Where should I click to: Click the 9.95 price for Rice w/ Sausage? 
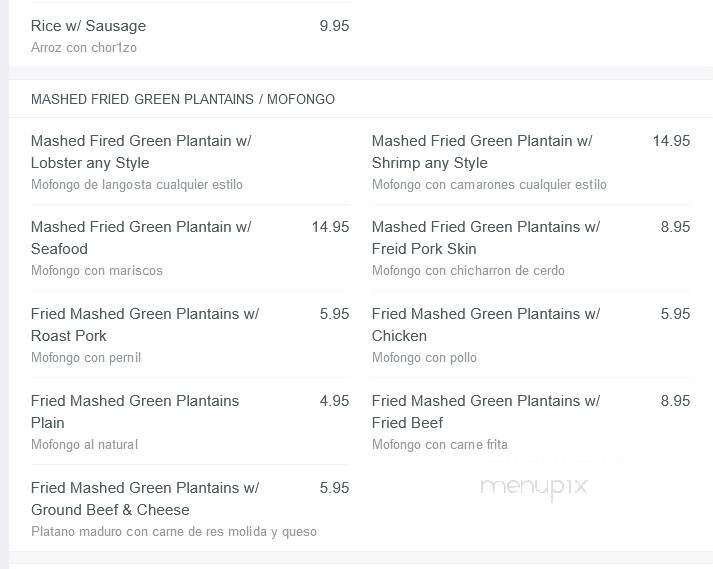pos(334,26)
